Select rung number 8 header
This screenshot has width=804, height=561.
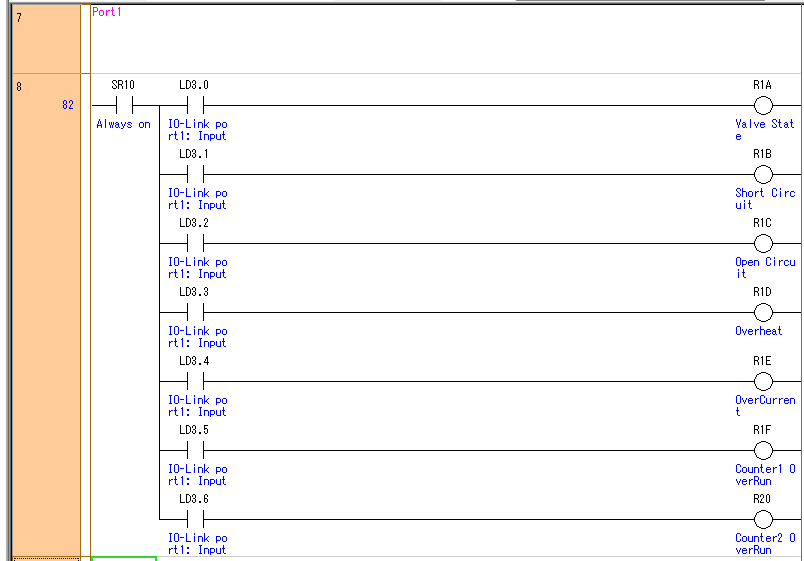tap(46, 315)
